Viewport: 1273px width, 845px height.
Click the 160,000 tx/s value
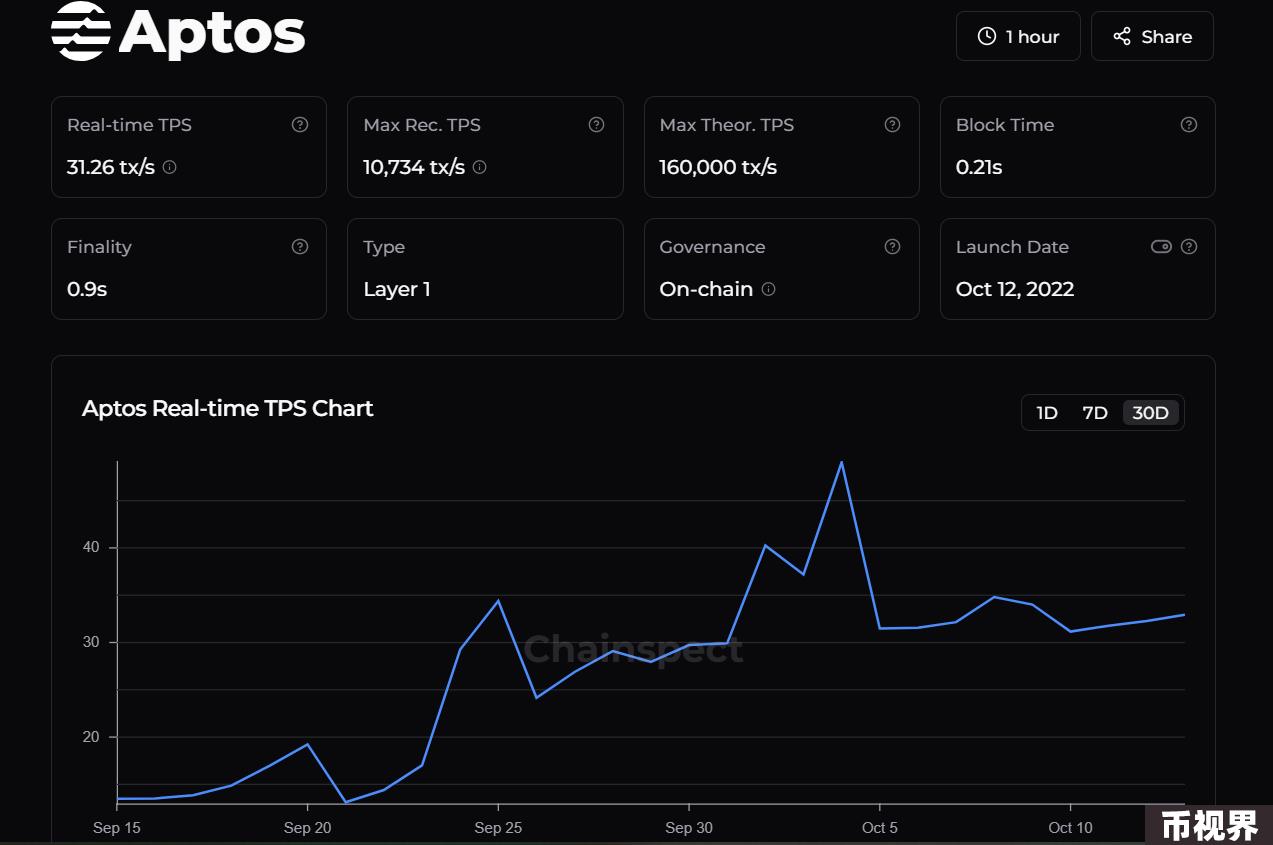(x=718, y=167)
